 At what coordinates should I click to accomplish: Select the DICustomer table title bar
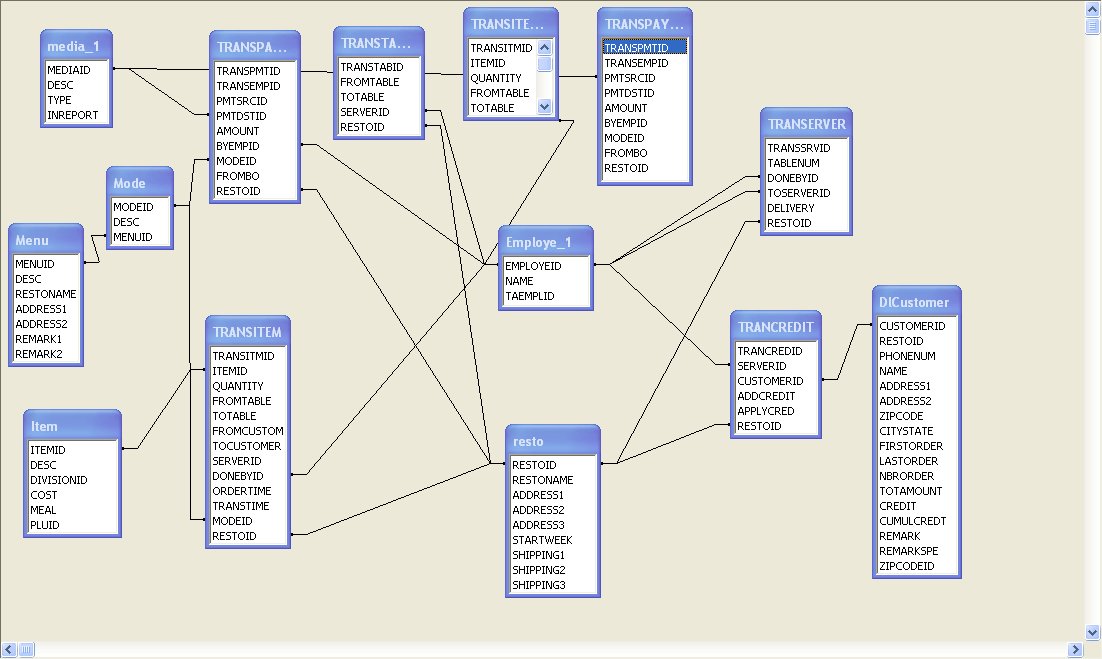coord(916,302)
